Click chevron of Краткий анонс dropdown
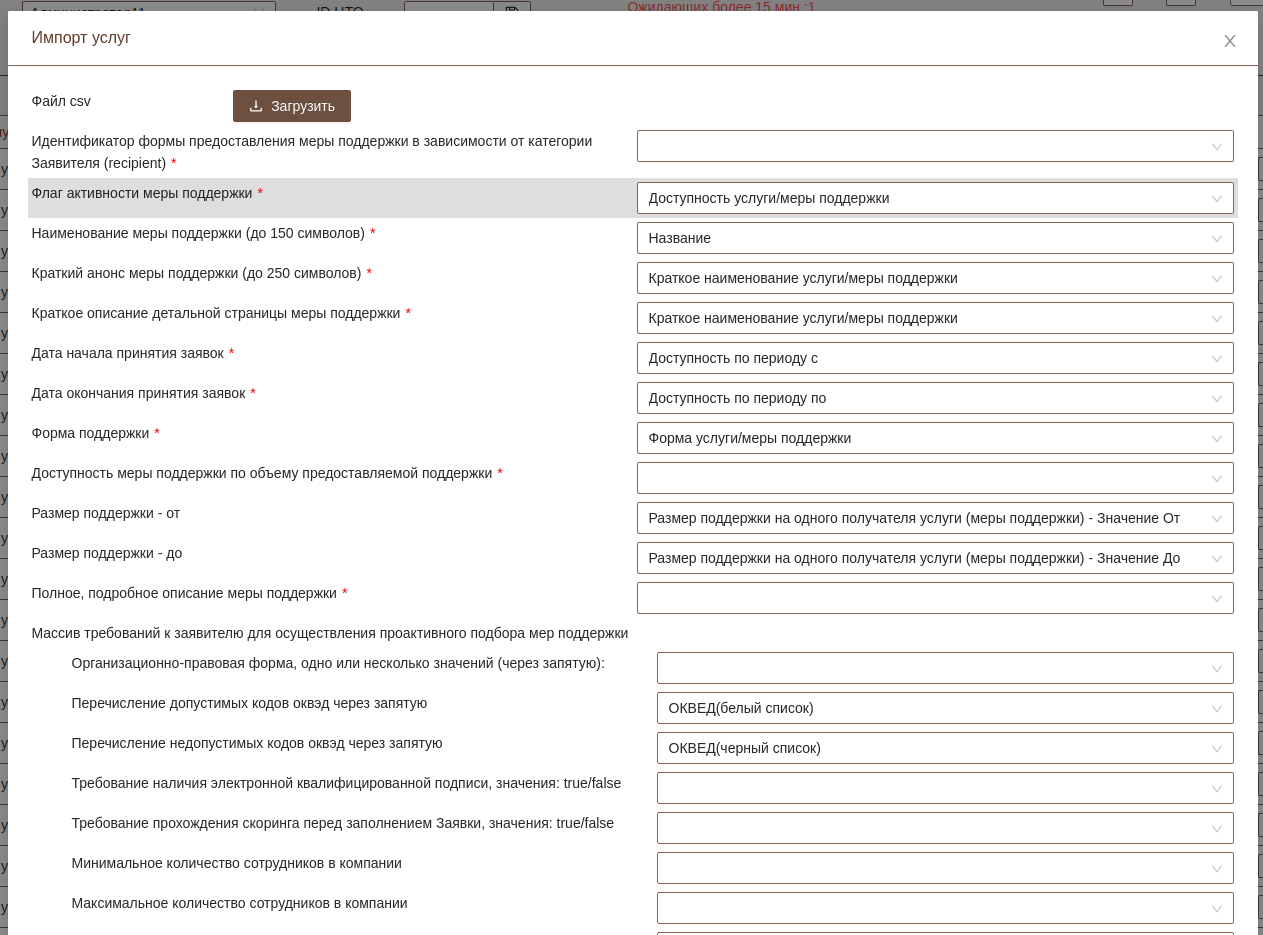Viewport: 1263px width, 935px height. pyautogui.click(x=1216, y=279)
